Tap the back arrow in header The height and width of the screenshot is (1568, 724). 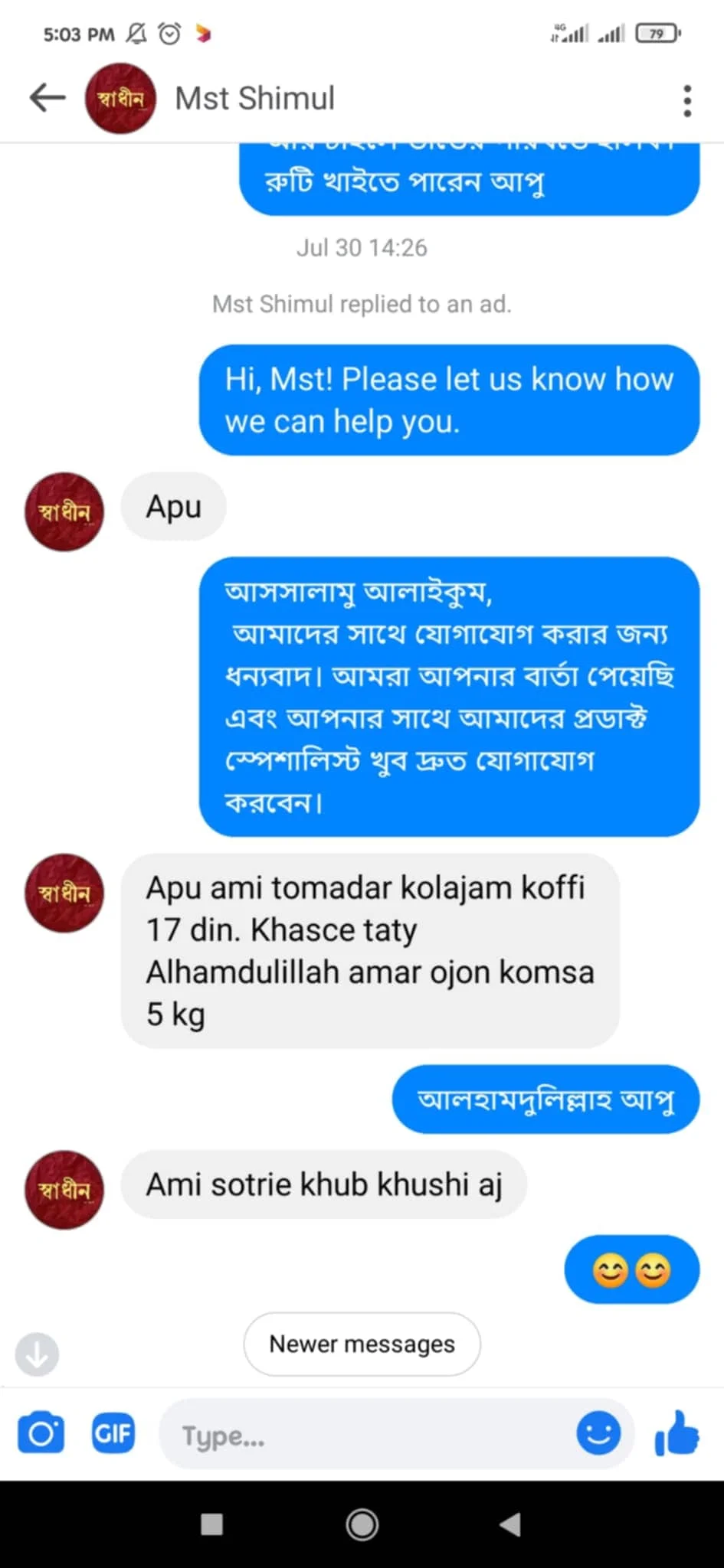coord(48,98)
